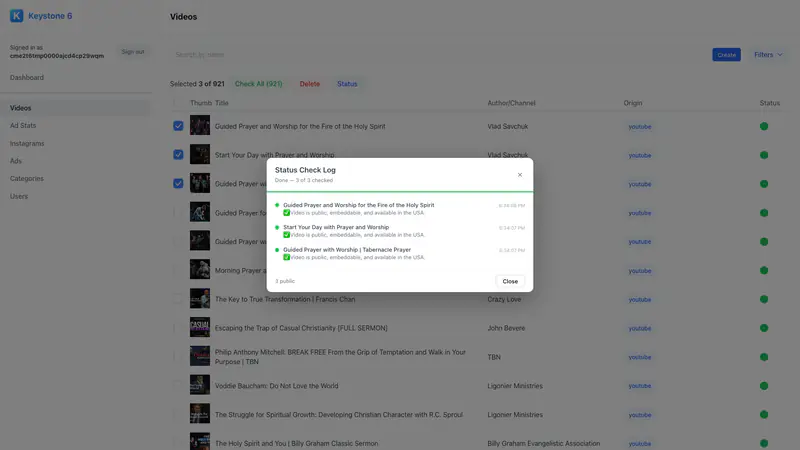
Task: Click Check All (921) action
Action: click(x=259, y=84)
